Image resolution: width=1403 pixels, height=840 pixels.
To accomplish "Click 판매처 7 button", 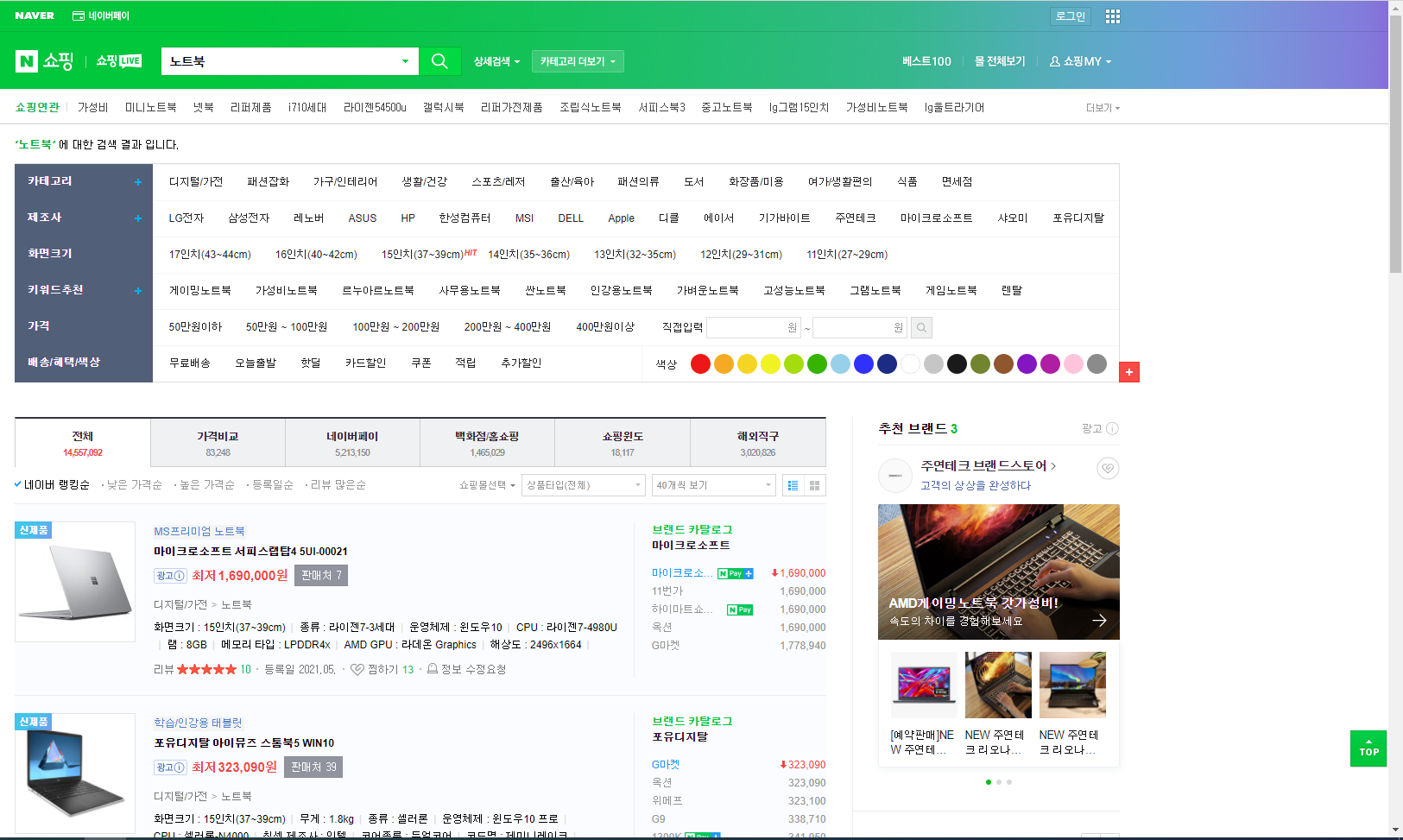I will click(x=321, y=576).
